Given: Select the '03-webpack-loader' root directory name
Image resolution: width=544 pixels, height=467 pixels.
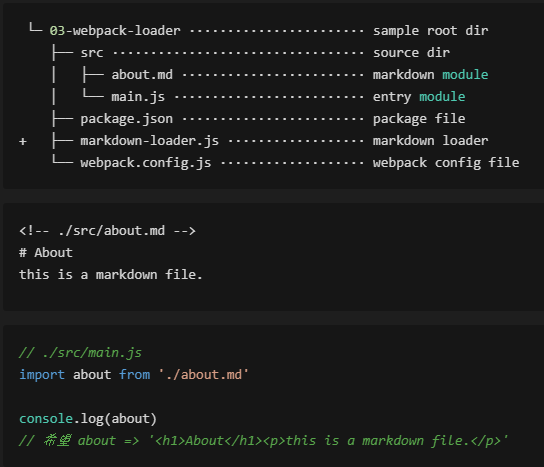Looking at the screenshot, I should pos(115,31).
